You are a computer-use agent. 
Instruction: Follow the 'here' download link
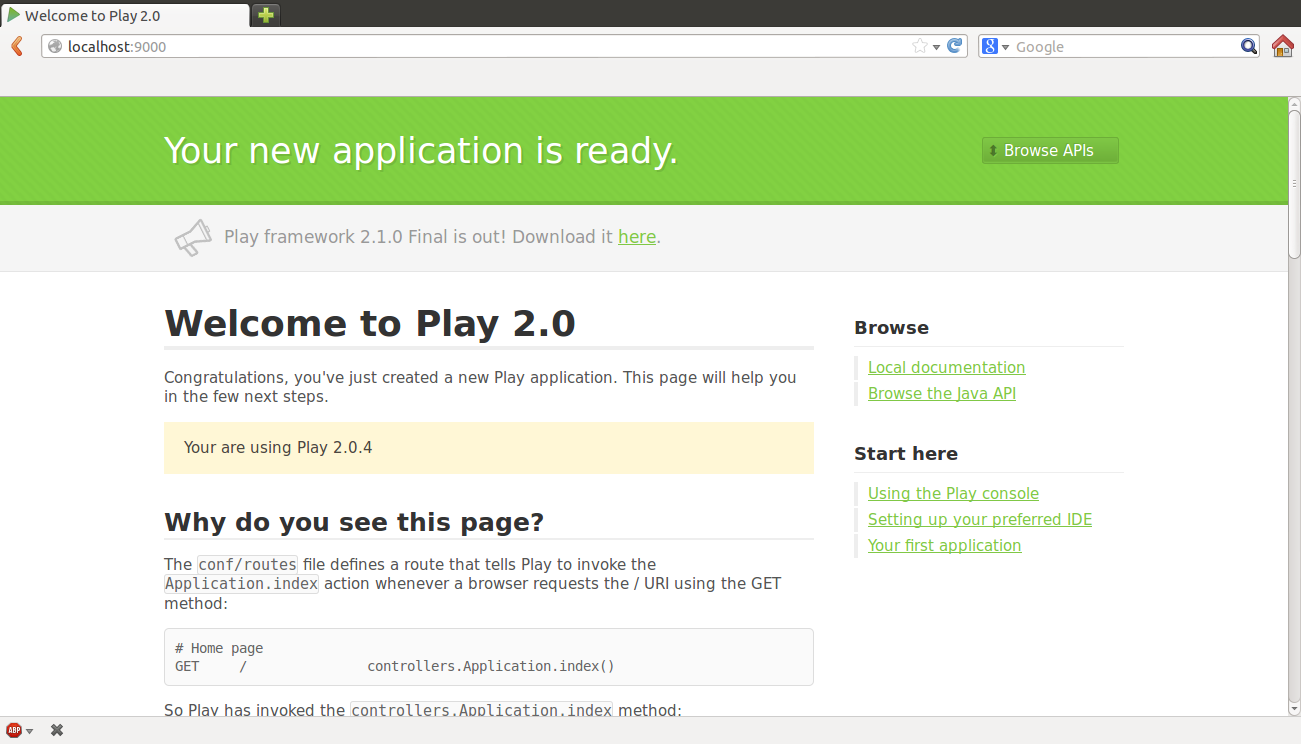pyautogui.click(x=637, y=237)
